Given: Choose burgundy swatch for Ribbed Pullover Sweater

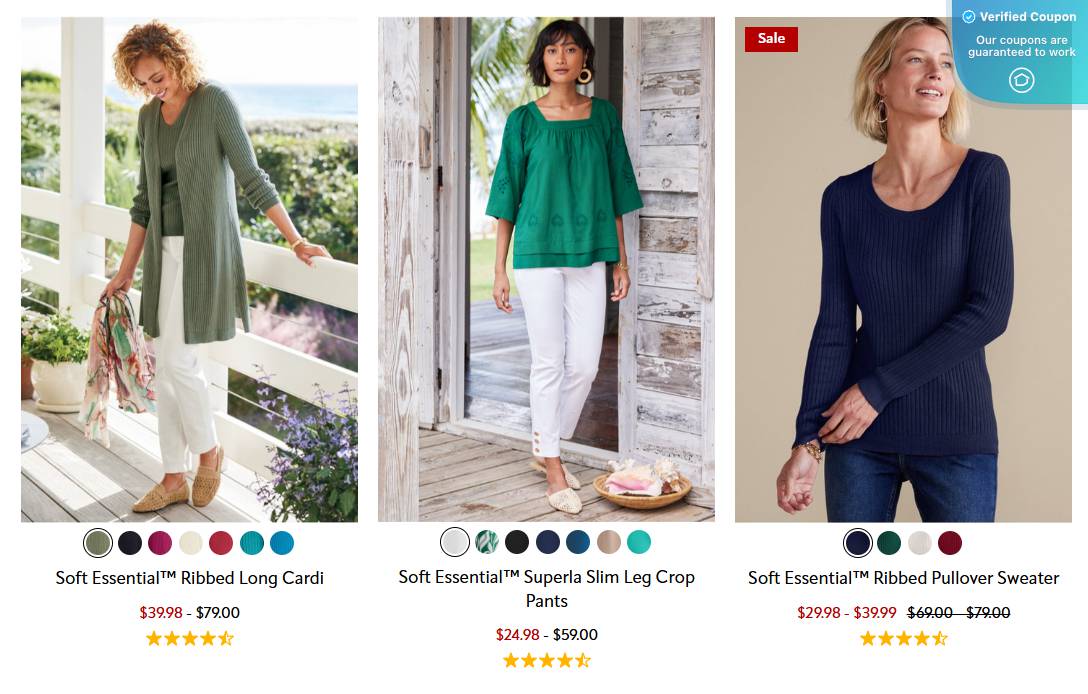Looking at the screenshot, I should [950, 543].
